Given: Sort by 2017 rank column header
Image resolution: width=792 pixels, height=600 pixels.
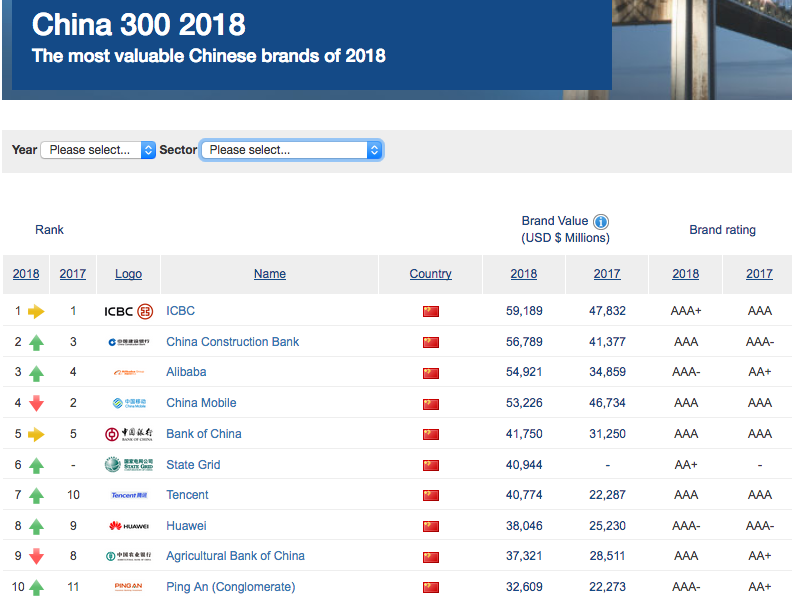Looking at the screenshot, I should (73, 274).
